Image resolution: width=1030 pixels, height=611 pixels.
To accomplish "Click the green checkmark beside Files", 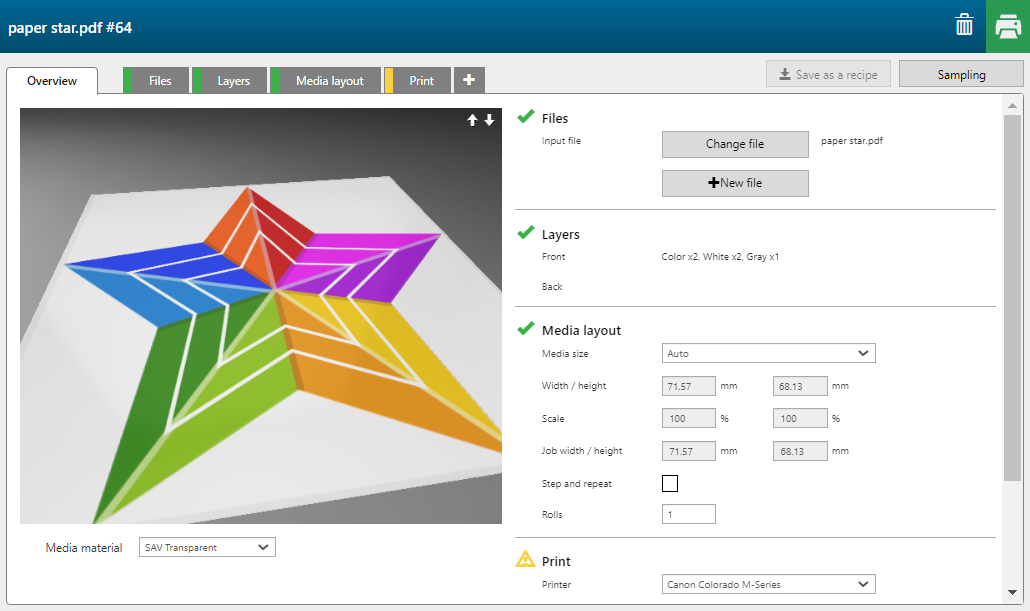I will click(525, 118).
